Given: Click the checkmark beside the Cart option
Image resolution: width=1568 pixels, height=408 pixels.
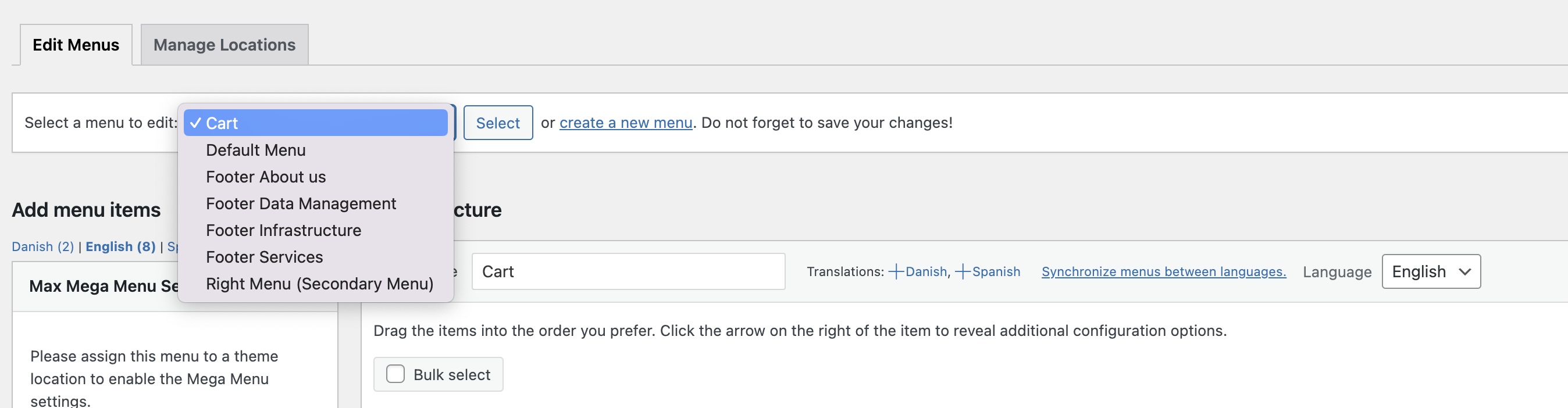Looking at the screenshot, I should point(195,123).
